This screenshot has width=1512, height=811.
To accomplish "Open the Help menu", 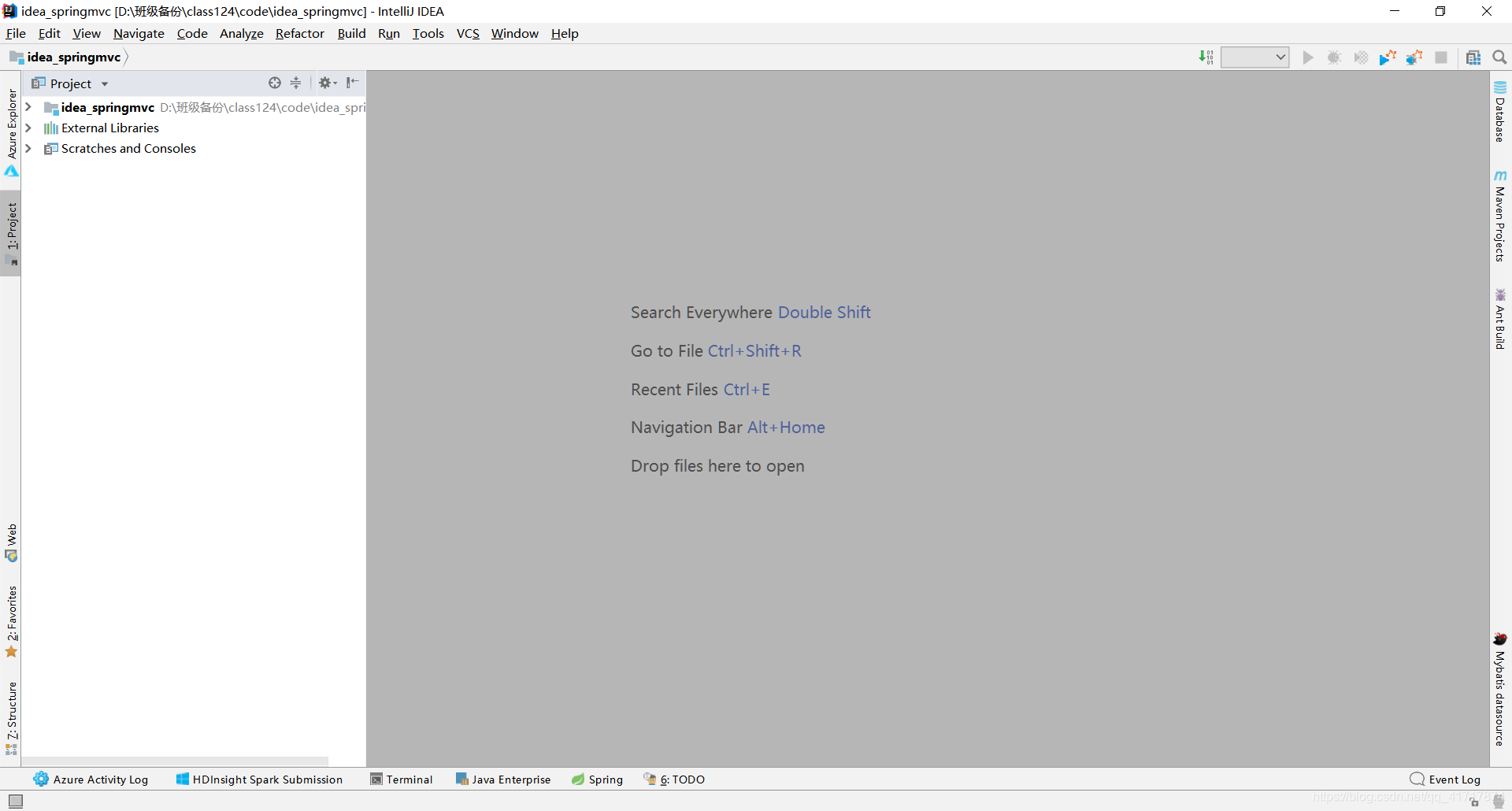I will click(x=565, y=33).
